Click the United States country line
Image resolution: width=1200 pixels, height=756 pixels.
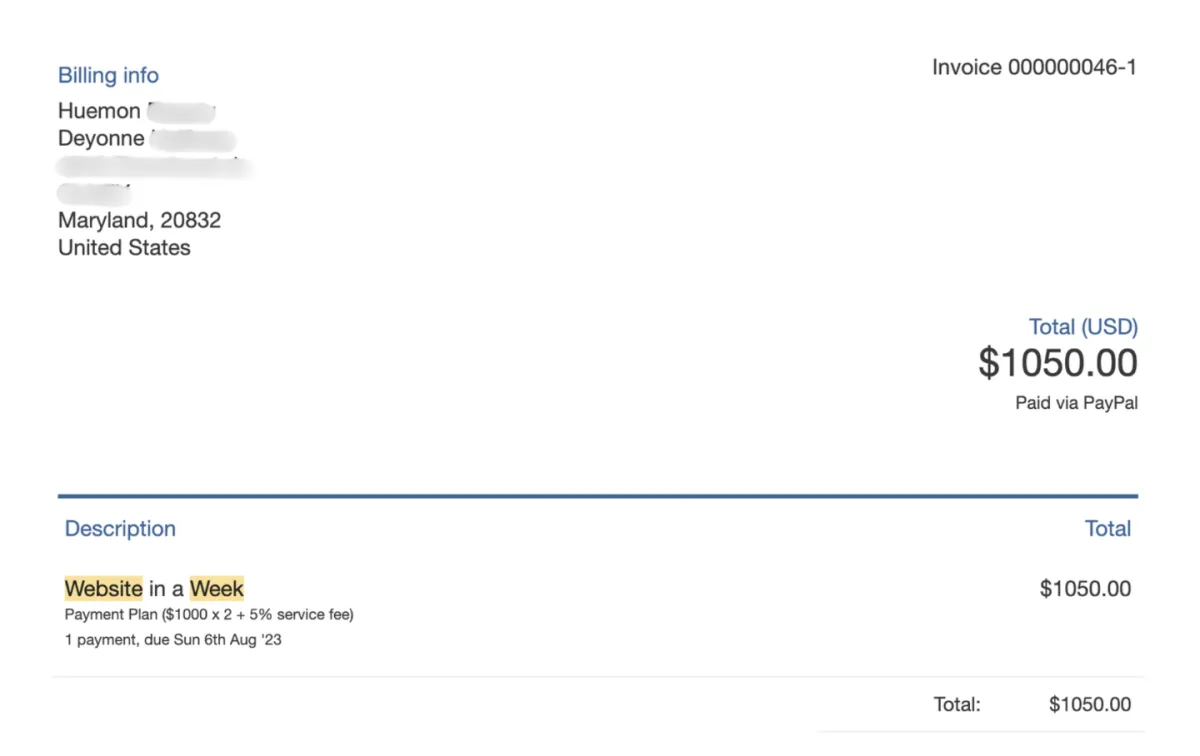click(x=124, y=248)
